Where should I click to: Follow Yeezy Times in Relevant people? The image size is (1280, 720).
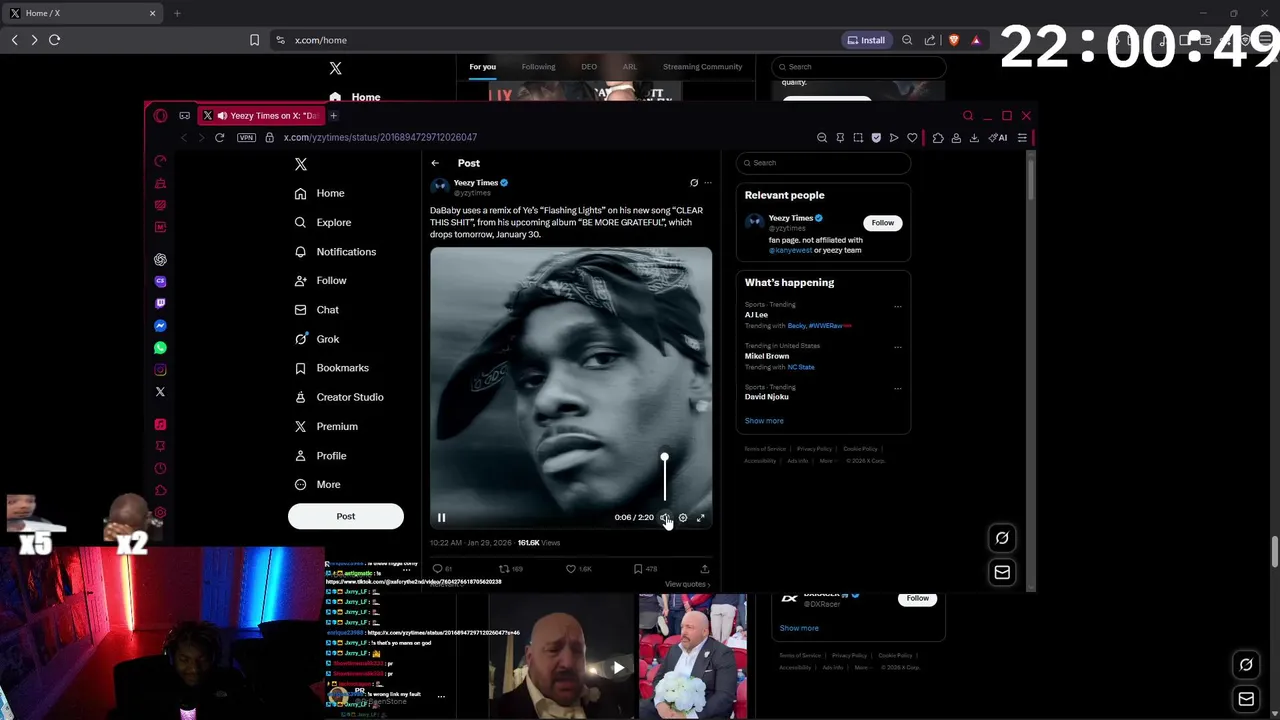(x=882, y=223)
